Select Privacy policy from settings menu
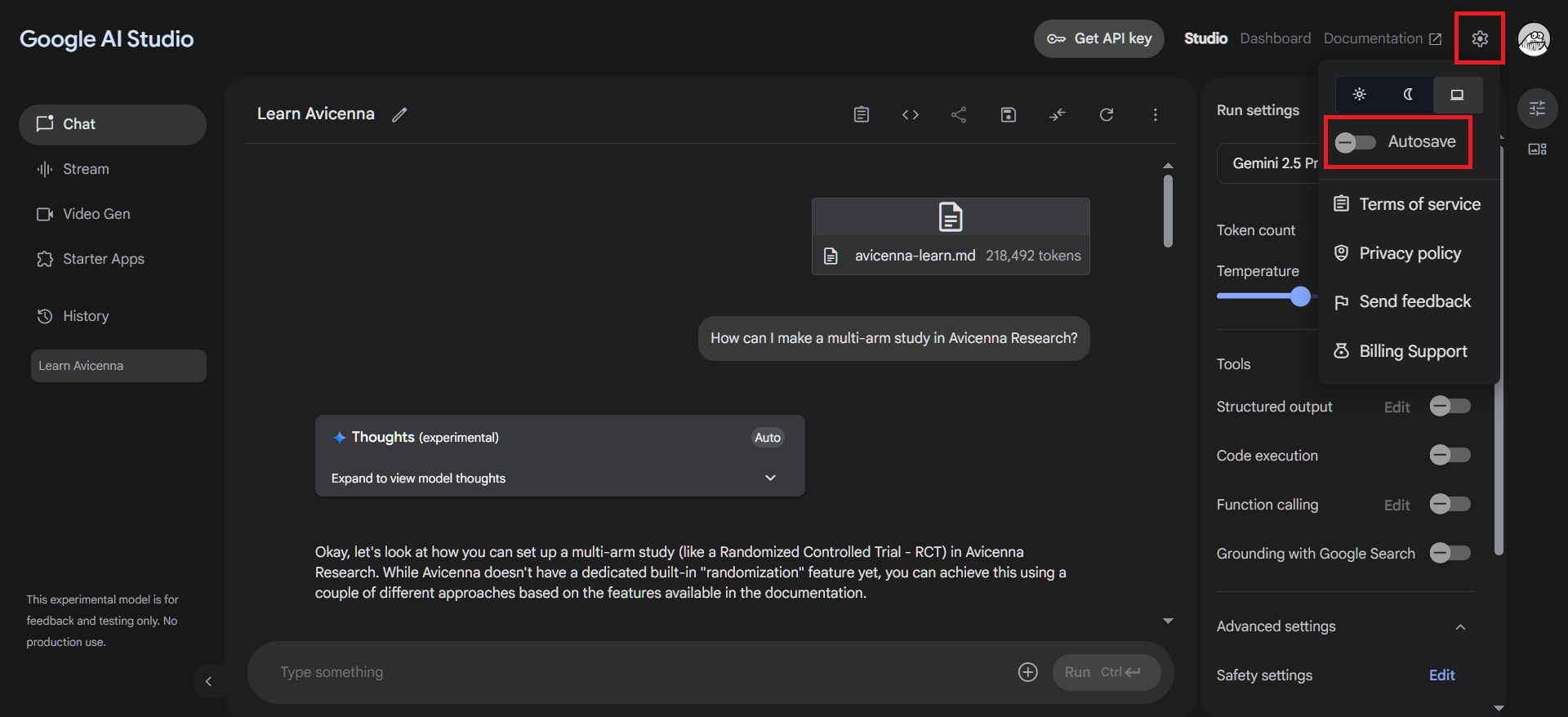The image size is (1568, 717). click(1410, 253)
